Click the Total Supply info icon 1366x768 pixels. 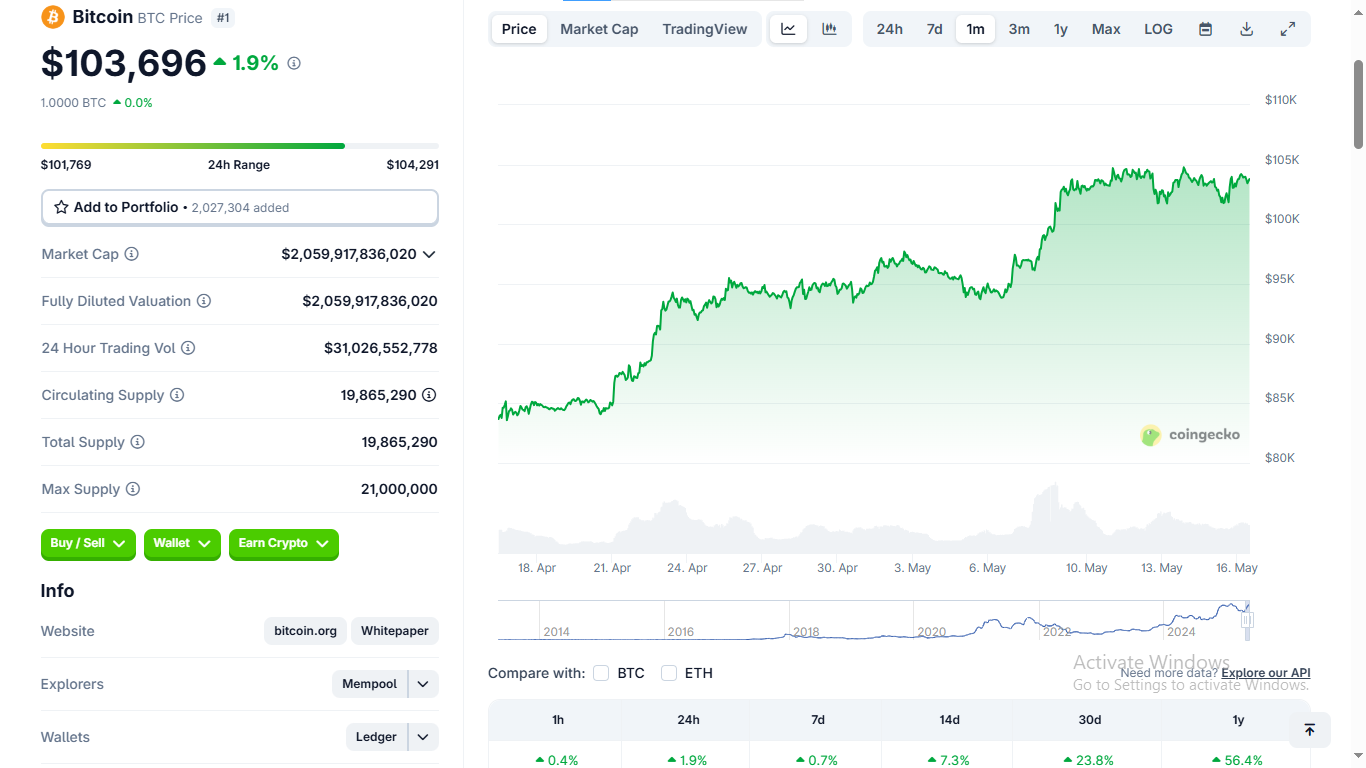(138, 442)
